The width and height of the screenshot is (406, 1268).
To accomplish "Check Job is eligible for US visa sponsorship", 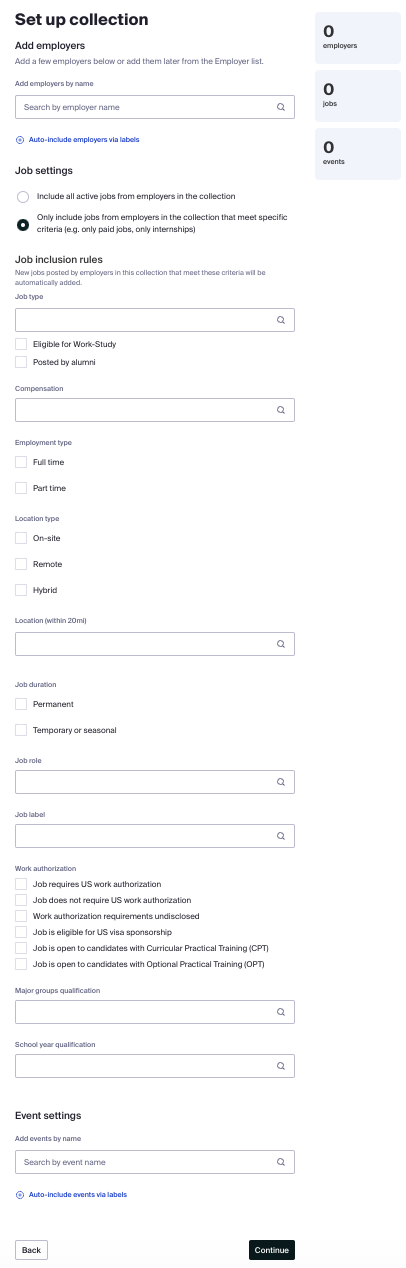I will (x=21, y=932).
